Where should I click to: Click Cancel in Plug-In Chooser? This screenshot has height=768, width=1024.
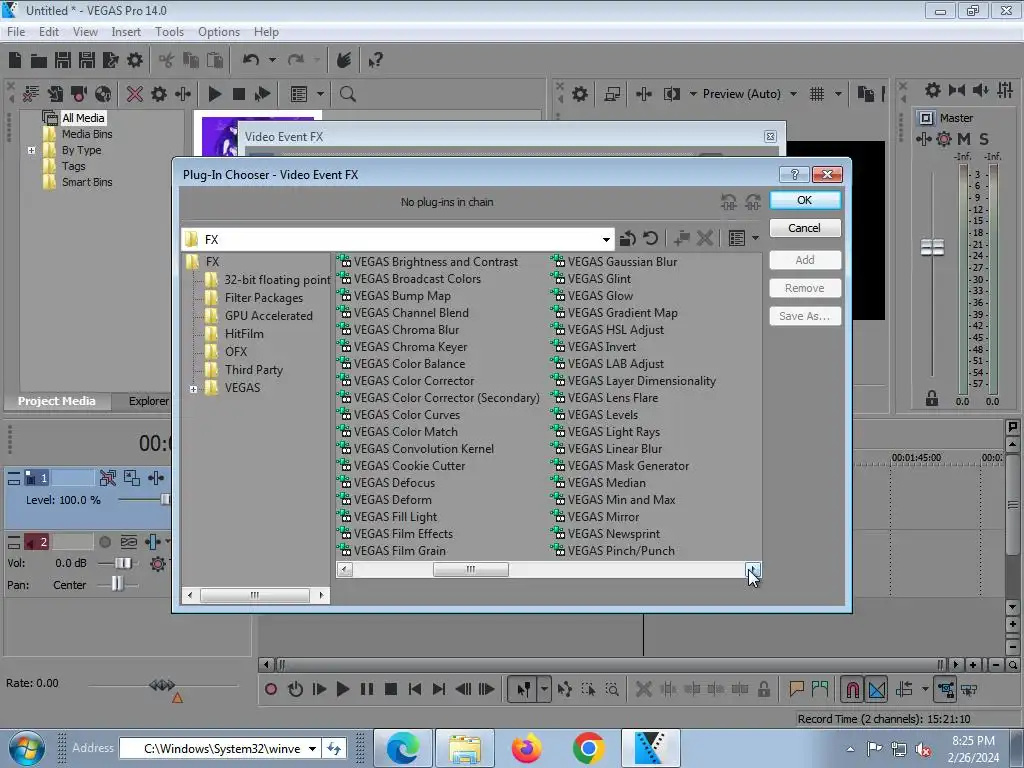click(805, 228)
